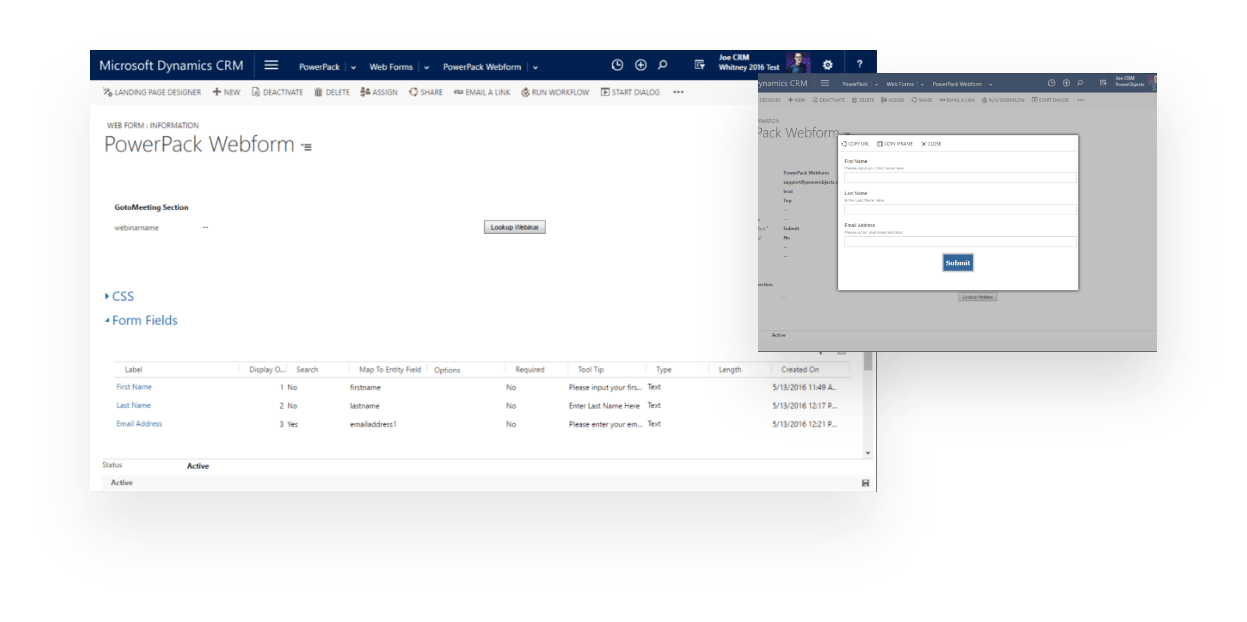
Task: Click Start Dialog in second window
Action: 1050,100
